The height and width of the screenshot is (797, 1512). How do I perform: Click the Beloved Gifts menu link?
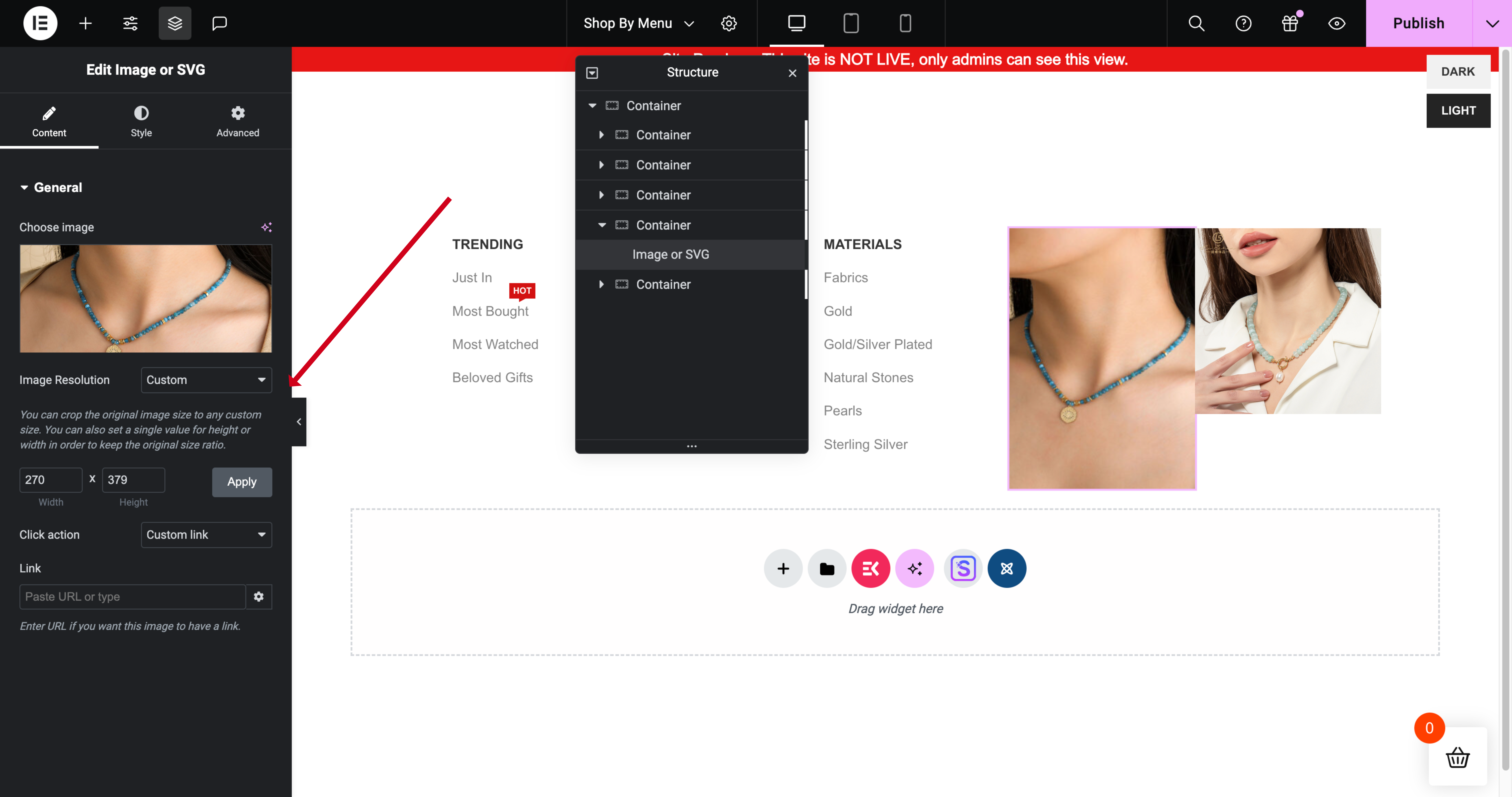coord(493,378)
